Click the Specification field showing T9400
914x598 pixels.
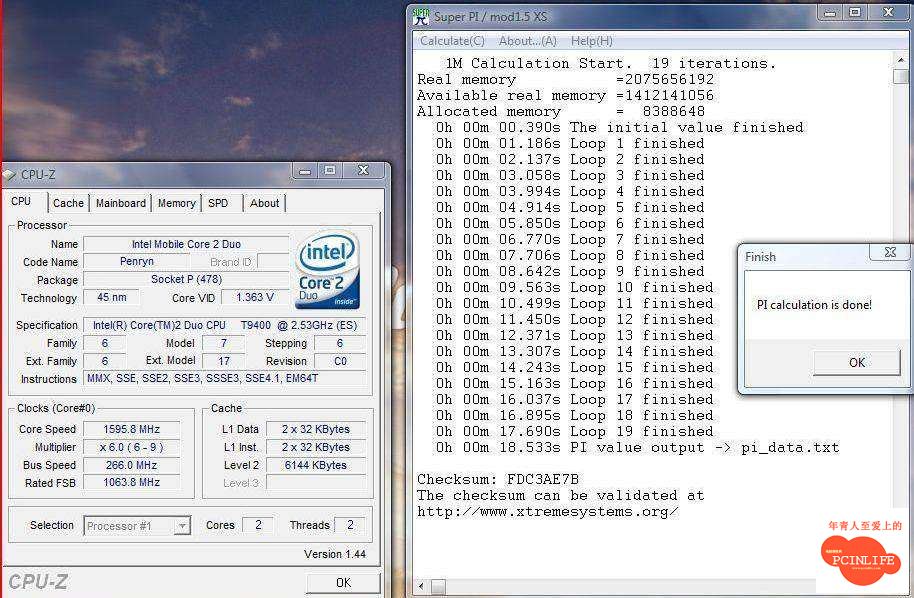(x=225, y=325)
